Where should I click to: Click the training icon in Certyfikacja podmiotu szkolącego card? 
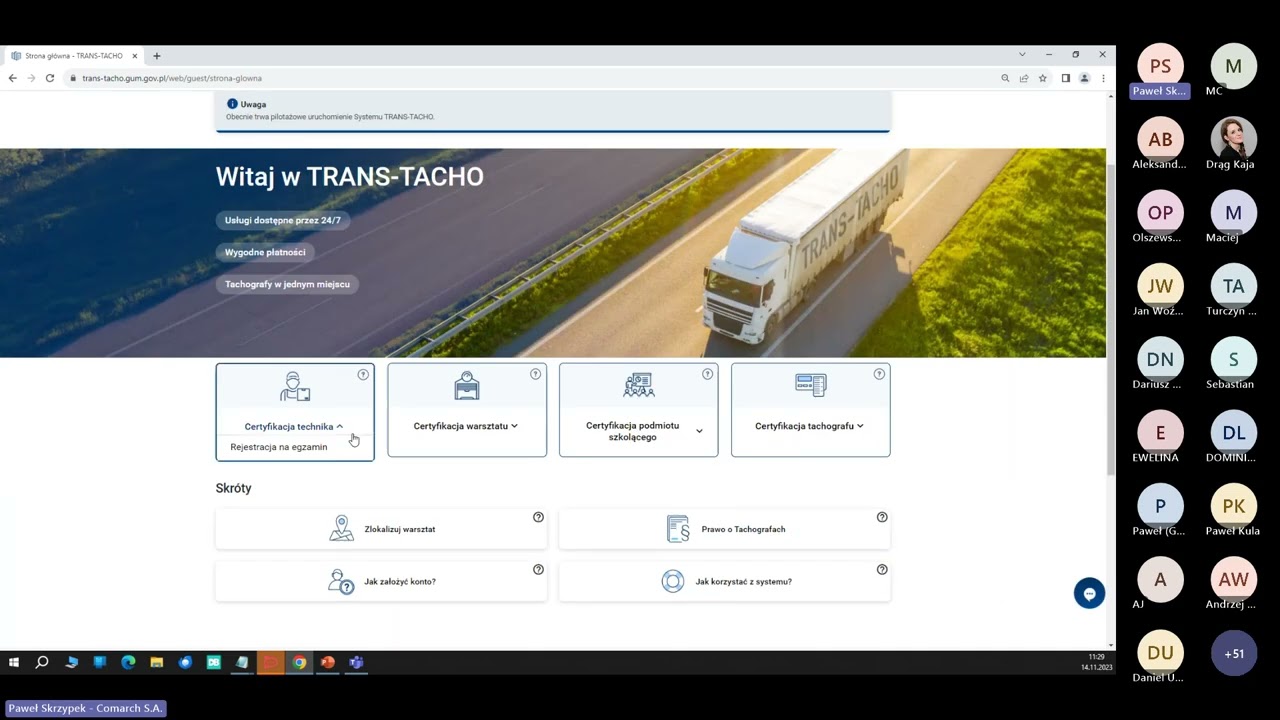[639, 385]
